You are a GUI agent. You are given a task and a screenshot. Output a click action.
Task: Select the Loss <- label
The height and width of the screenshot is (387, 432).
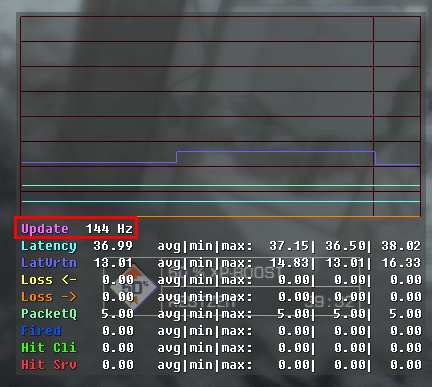49,280
